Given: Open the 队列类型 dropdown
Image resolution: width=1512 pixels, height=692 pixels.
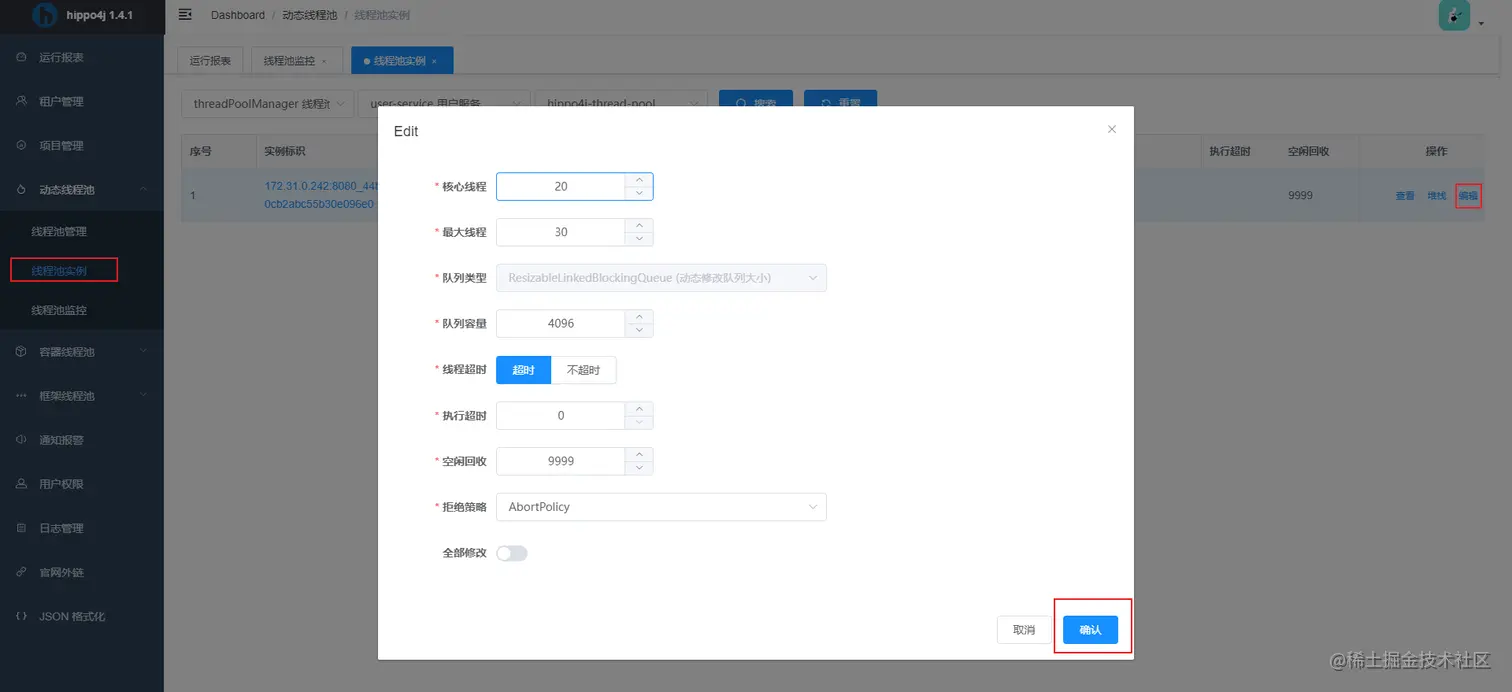Looking at the screenshot, I should pos(661,278).
